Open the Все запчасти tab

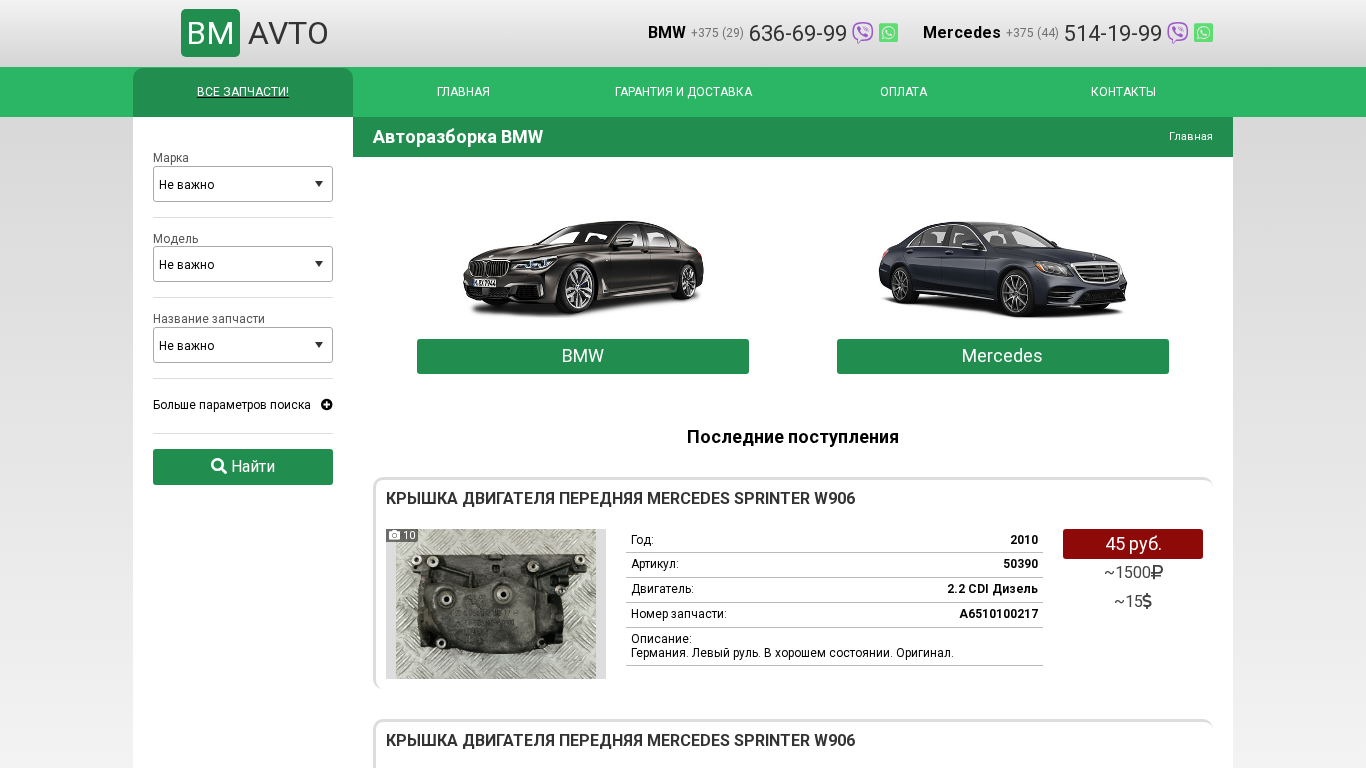tap(243, 92)
